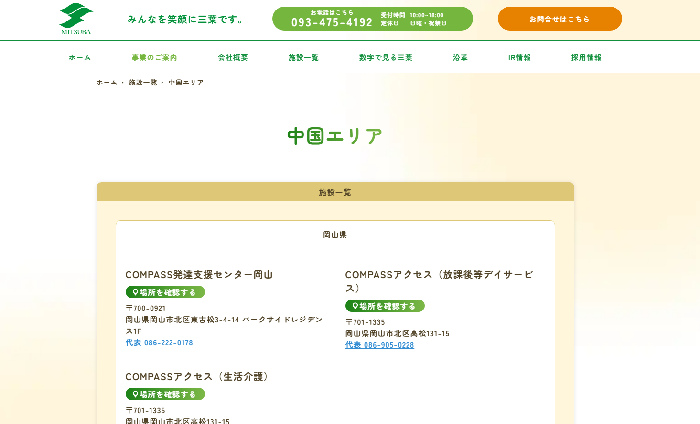
Task: Click the 岡山県 prefecture label
Action: coord(335,235)
